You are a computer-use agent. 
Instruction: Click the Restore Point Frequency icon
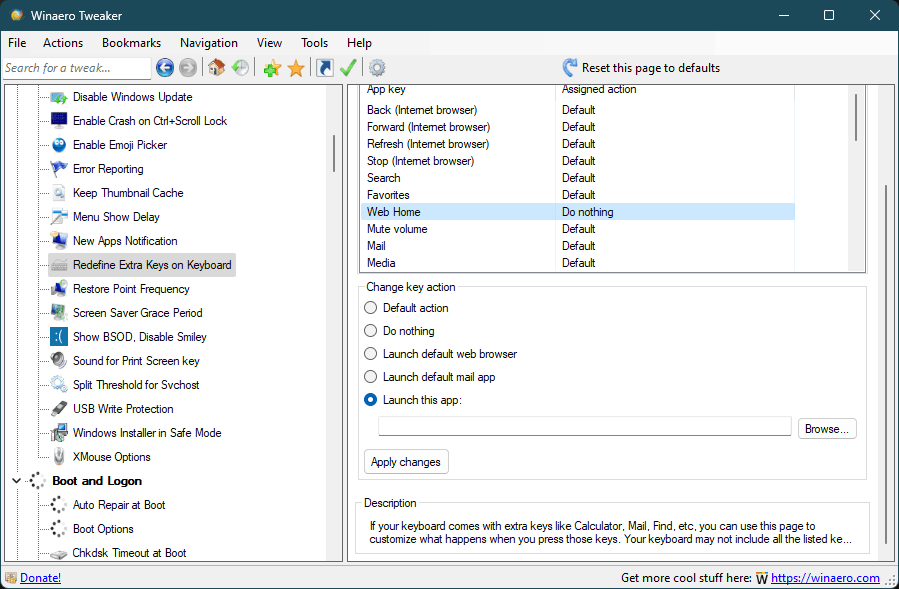58,288
